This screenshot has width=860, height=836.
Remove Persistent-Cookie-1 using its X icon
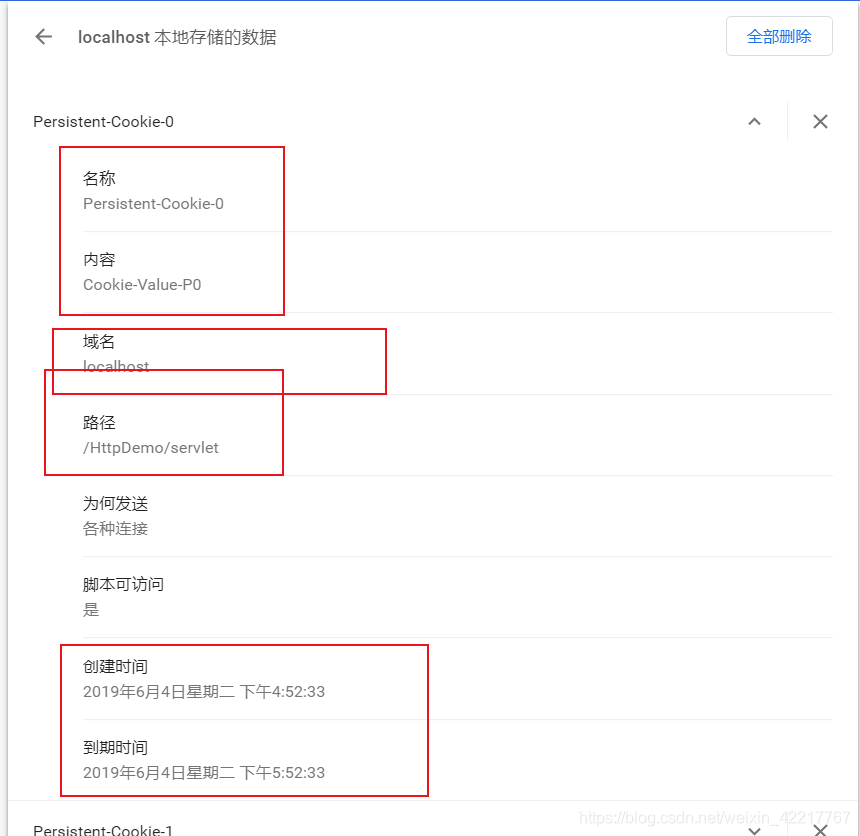pos(820,830)
